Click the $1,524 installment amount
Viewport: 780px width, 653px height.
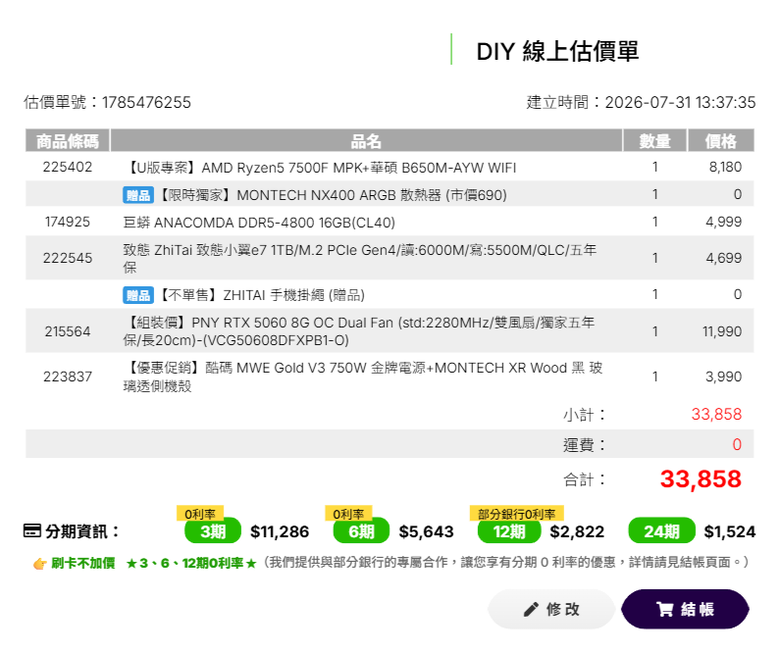tap(730, 532)
